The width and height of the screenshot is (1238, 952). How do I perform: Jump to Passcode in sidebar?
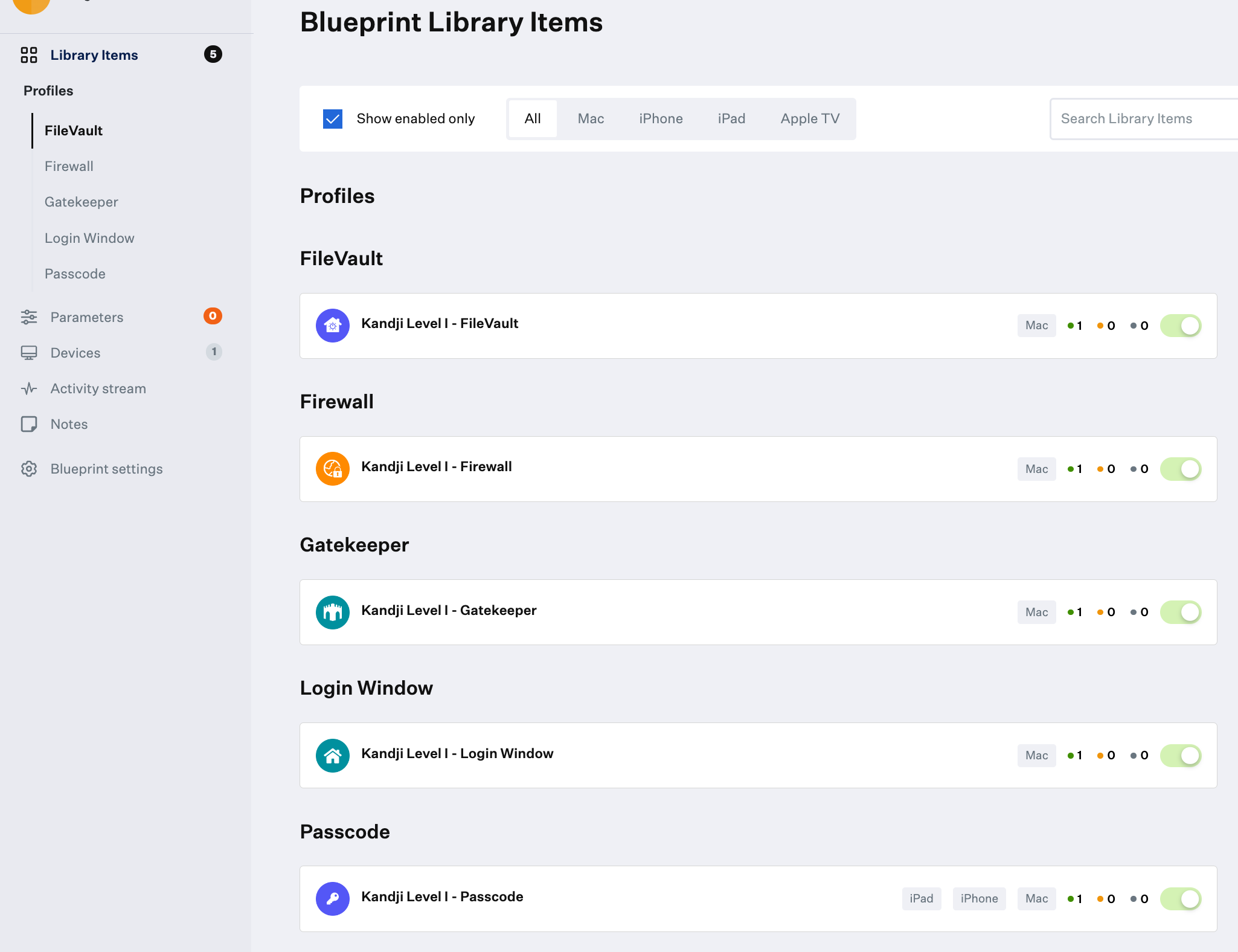[75, 274]
